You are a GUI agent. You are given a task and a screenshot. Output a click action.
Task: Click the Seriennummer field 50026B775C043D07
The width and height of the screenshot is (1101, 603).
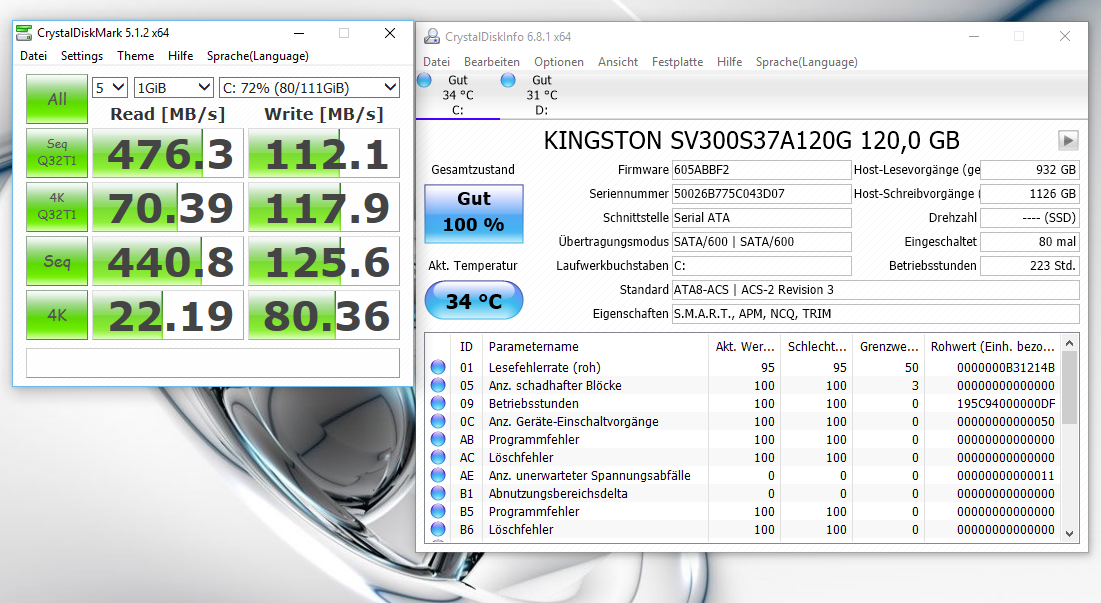point(762,194)
